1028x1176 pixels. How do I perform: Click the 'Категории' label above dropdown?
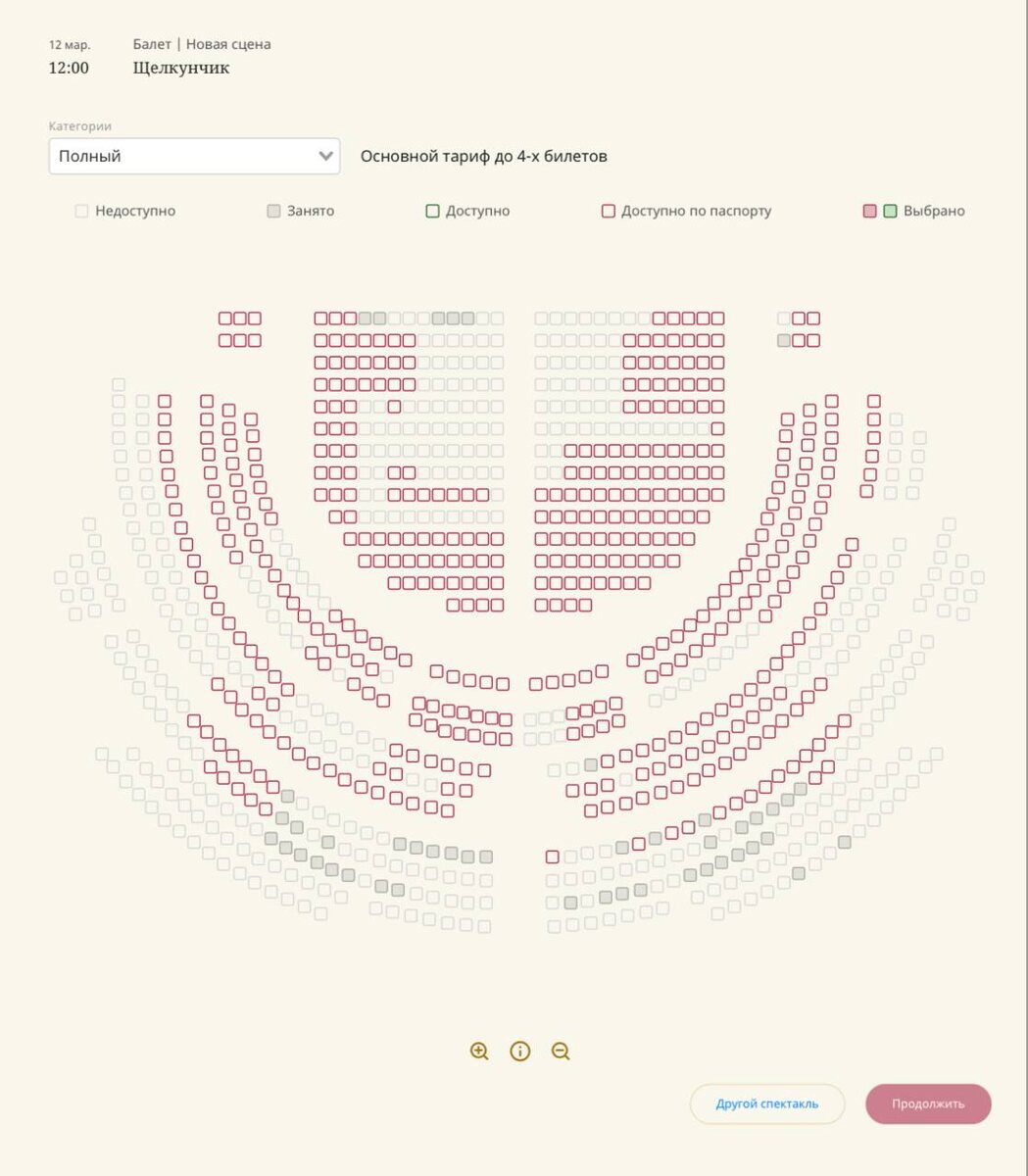point(80,126)
